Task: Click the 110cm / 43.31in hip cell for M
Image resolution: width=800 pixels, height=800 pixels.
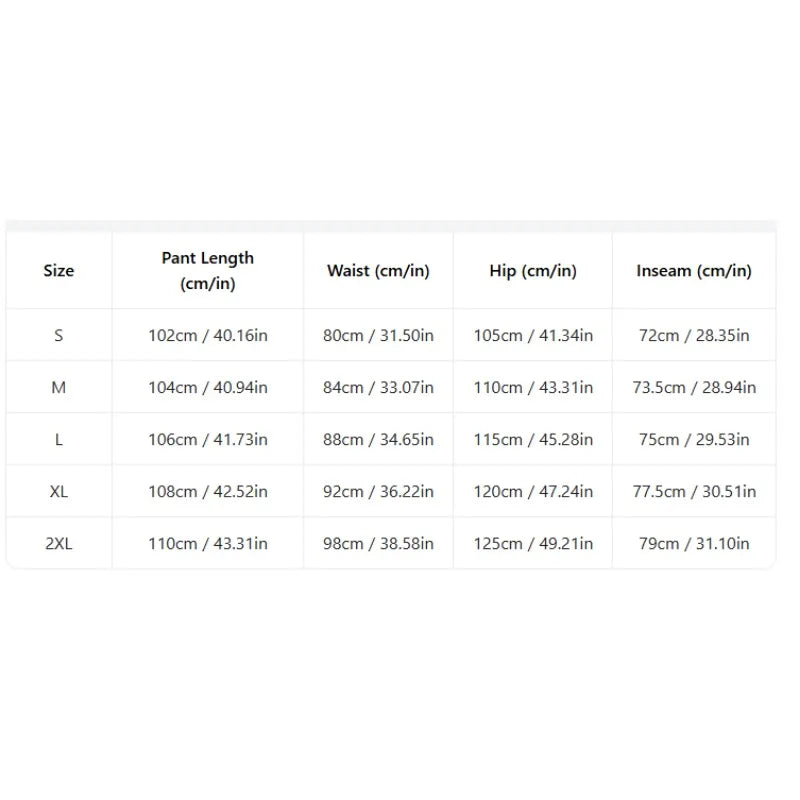Action: pos(533,388)
